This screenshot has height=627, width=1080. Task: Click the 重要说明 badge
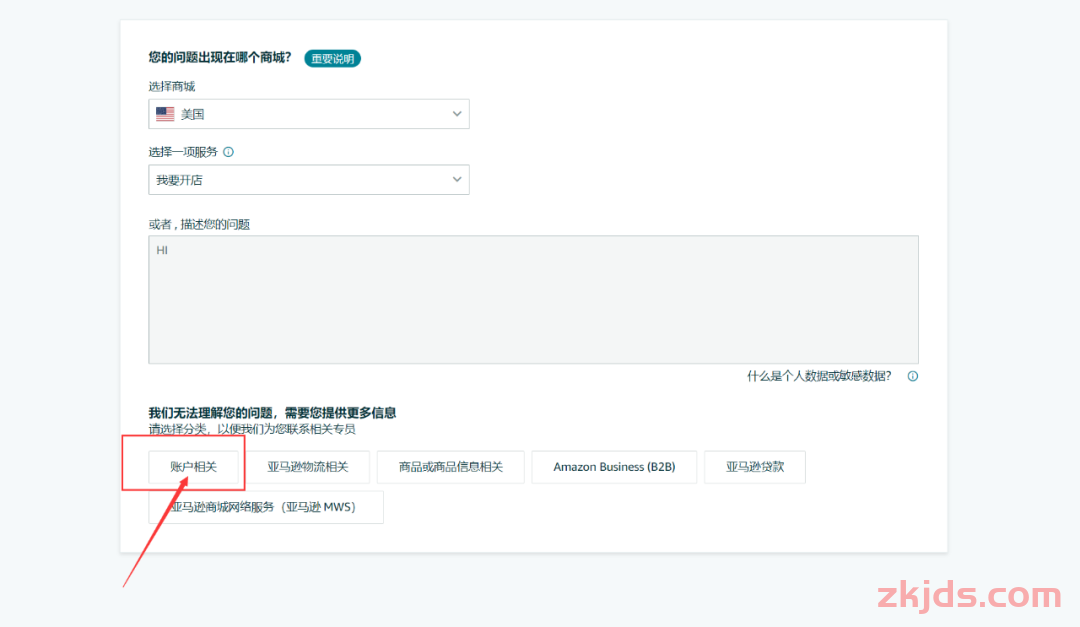pos(332,59)
